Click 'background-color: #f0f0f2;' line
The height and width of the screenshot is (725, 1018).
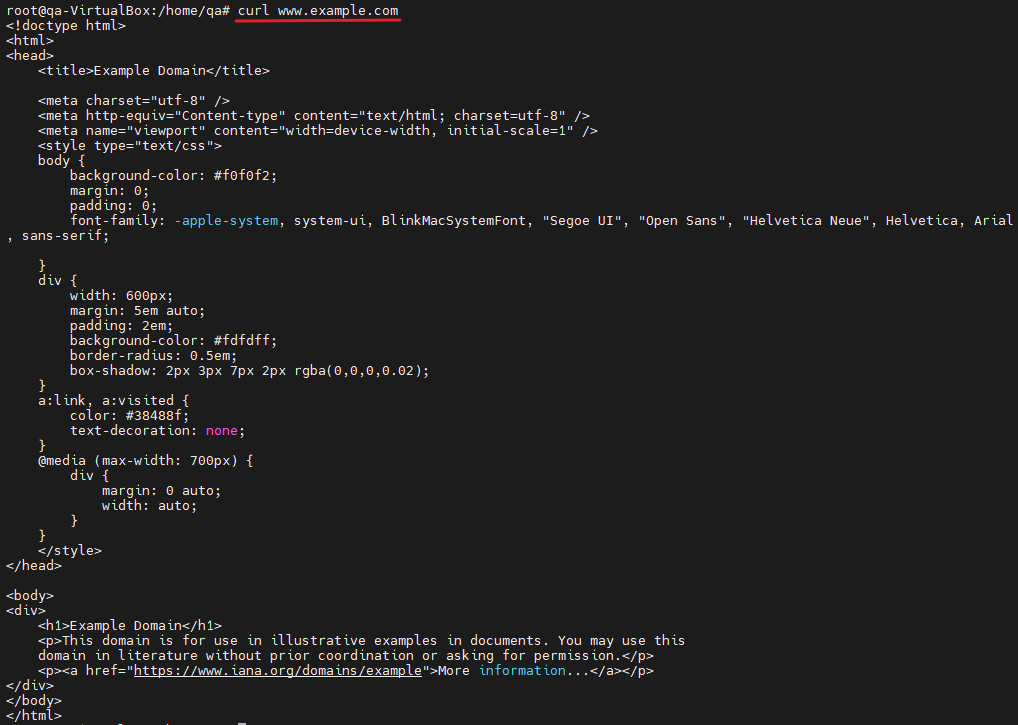[173, 175]
